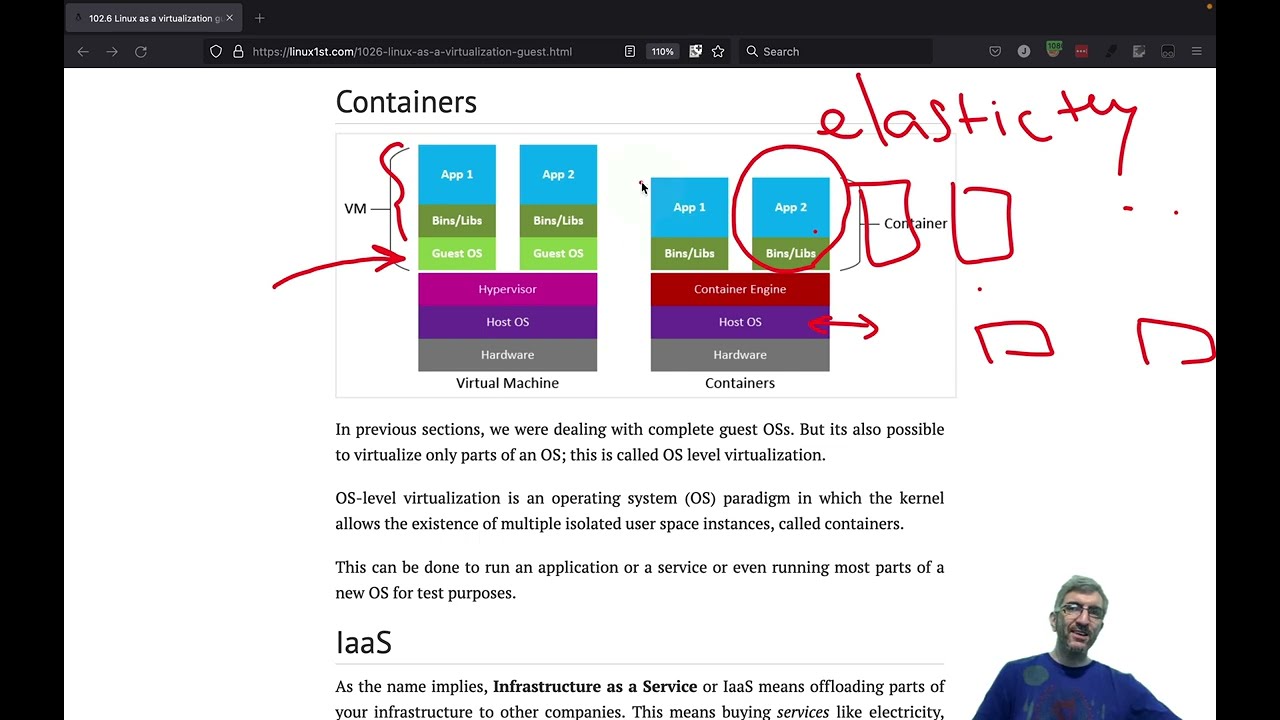Open the Firefox account avatar menu
Screen dimensions: 1280x720
coord(1024,51)
